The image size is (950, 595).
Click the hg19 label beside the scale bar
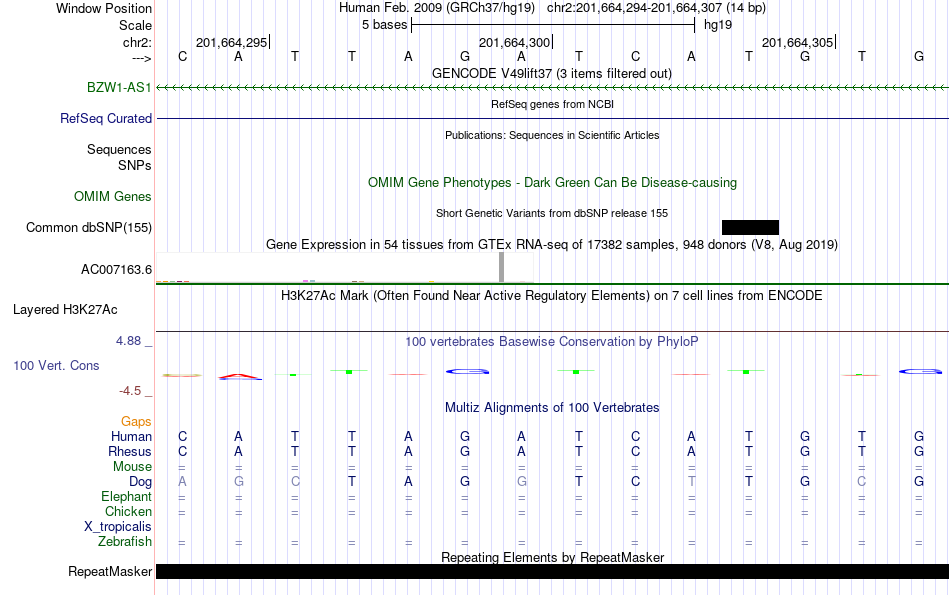(x=718, y=25)
